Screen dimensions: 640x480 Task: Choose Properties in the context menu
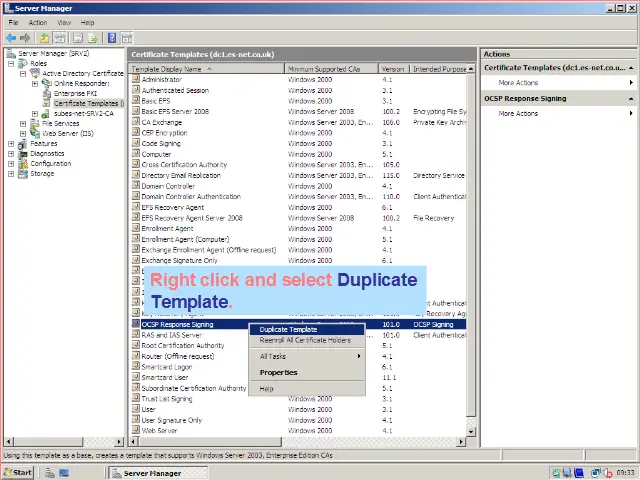(x=307, y=372)
